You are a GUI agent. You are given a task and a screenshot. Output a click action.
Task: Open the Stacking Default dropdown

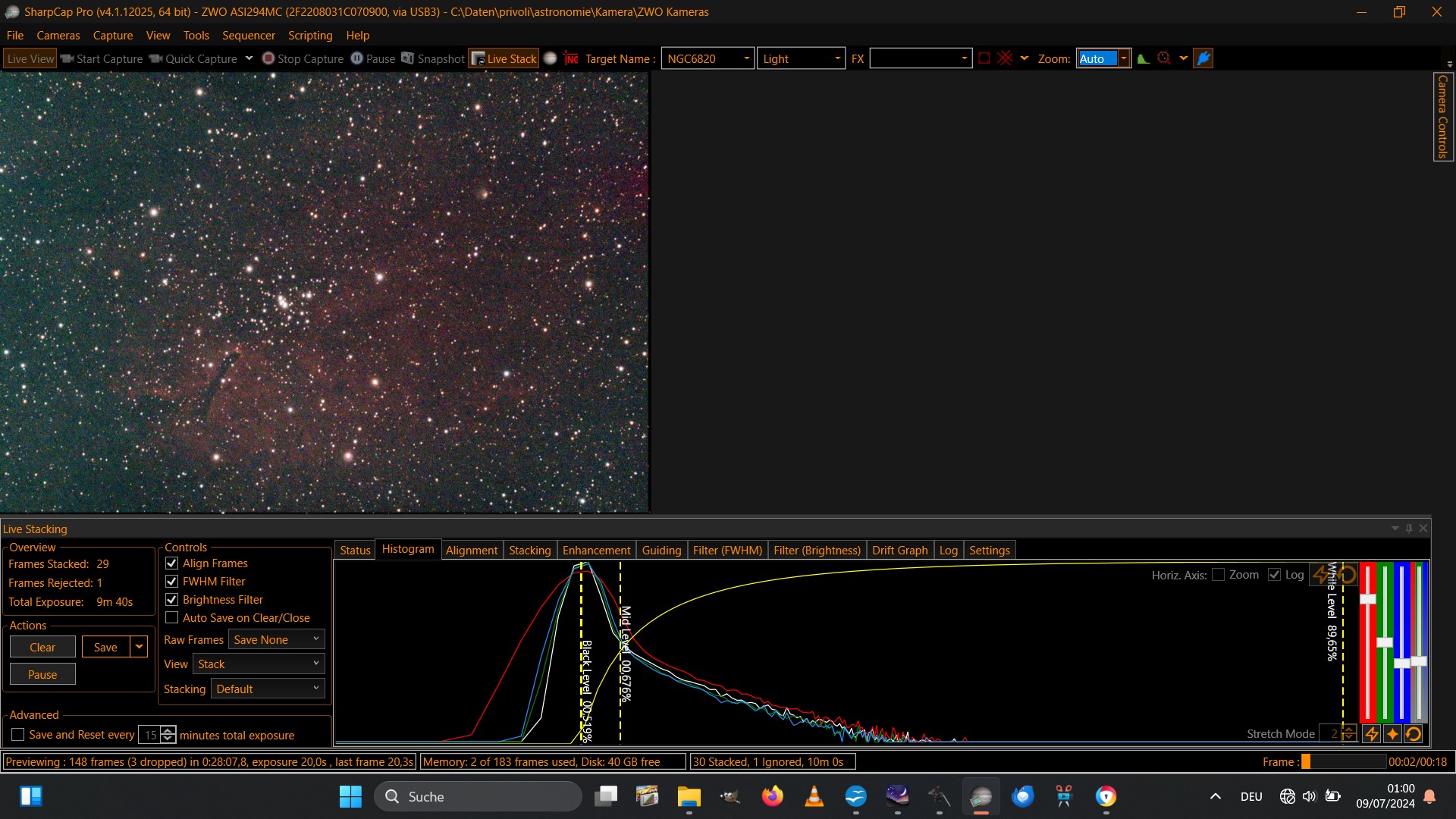point(268,689)
